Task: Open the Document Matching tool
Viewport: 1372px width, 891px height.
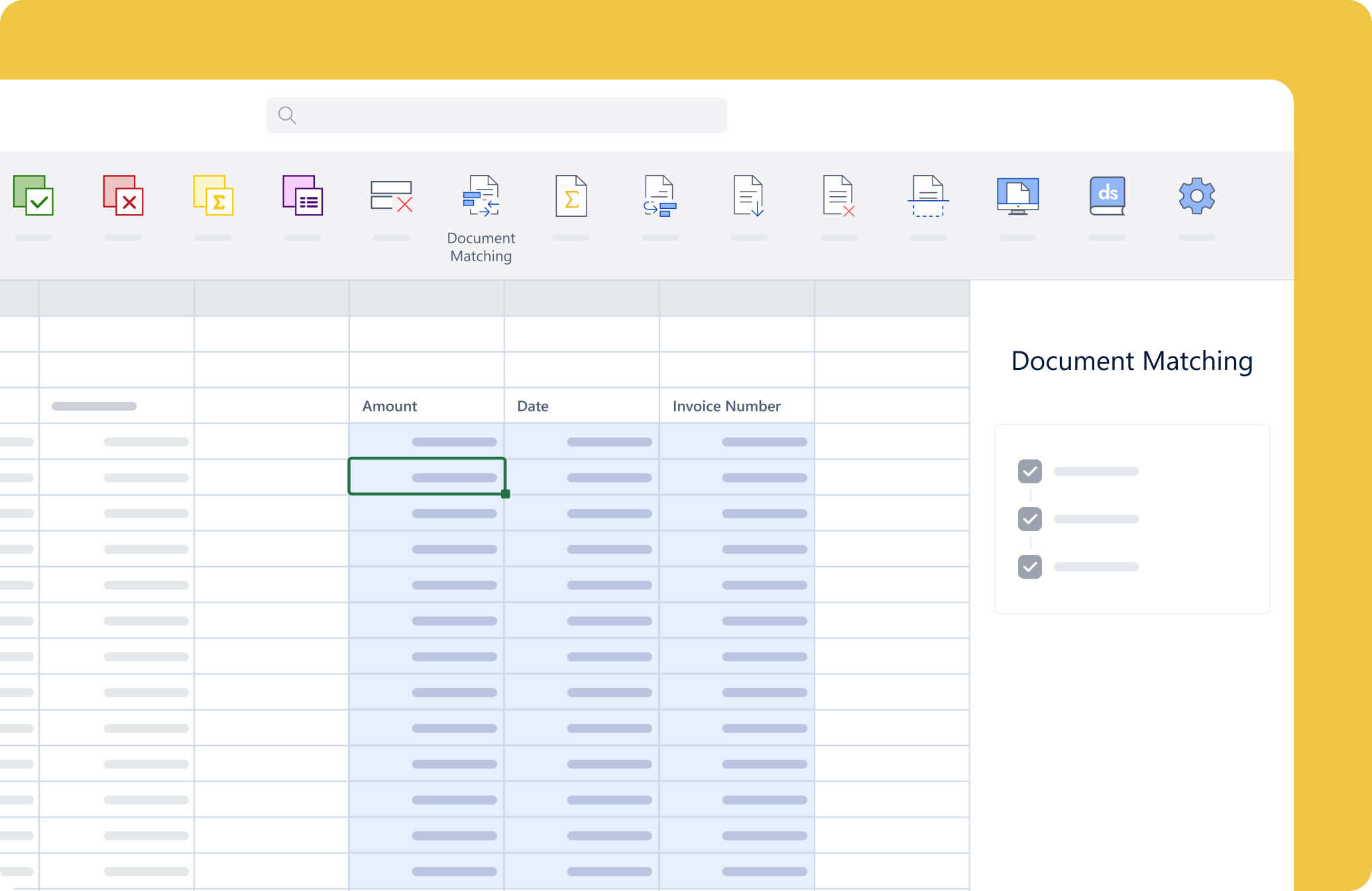Action: pyautogui.click(x=481, y=197)
